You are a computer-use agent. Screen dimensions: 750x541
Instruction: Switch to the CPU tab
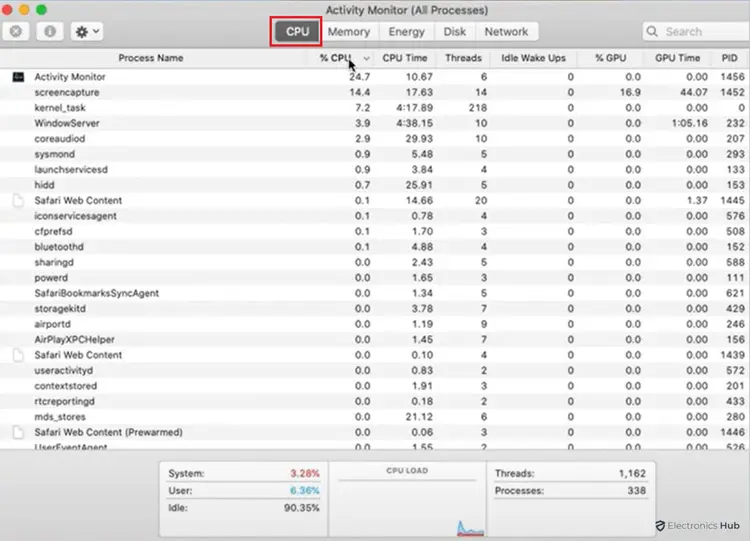point(297,32)
